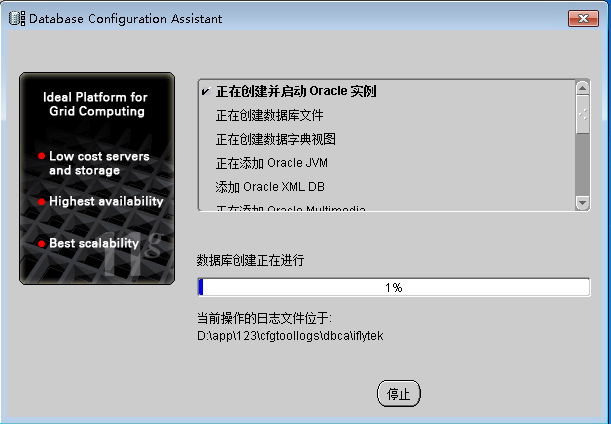Click the log path D:\app\123\cfgtoollogs\dbca\iflytek

pyautogui.click(x=290, y=336)
